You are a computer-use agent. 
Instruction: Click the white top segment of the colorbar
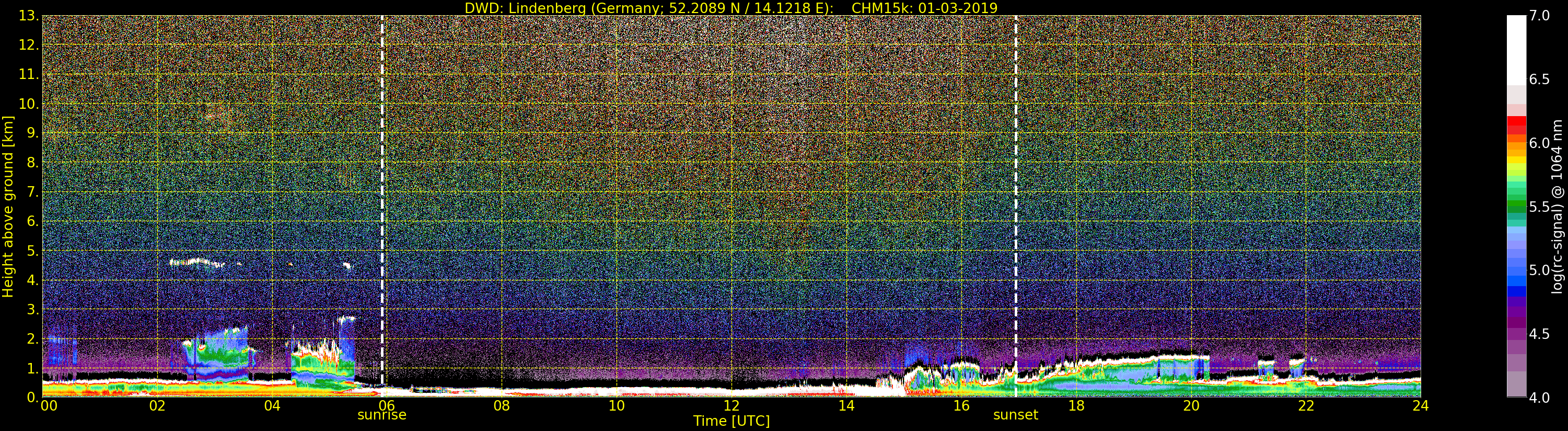(x=1516, y=50)
